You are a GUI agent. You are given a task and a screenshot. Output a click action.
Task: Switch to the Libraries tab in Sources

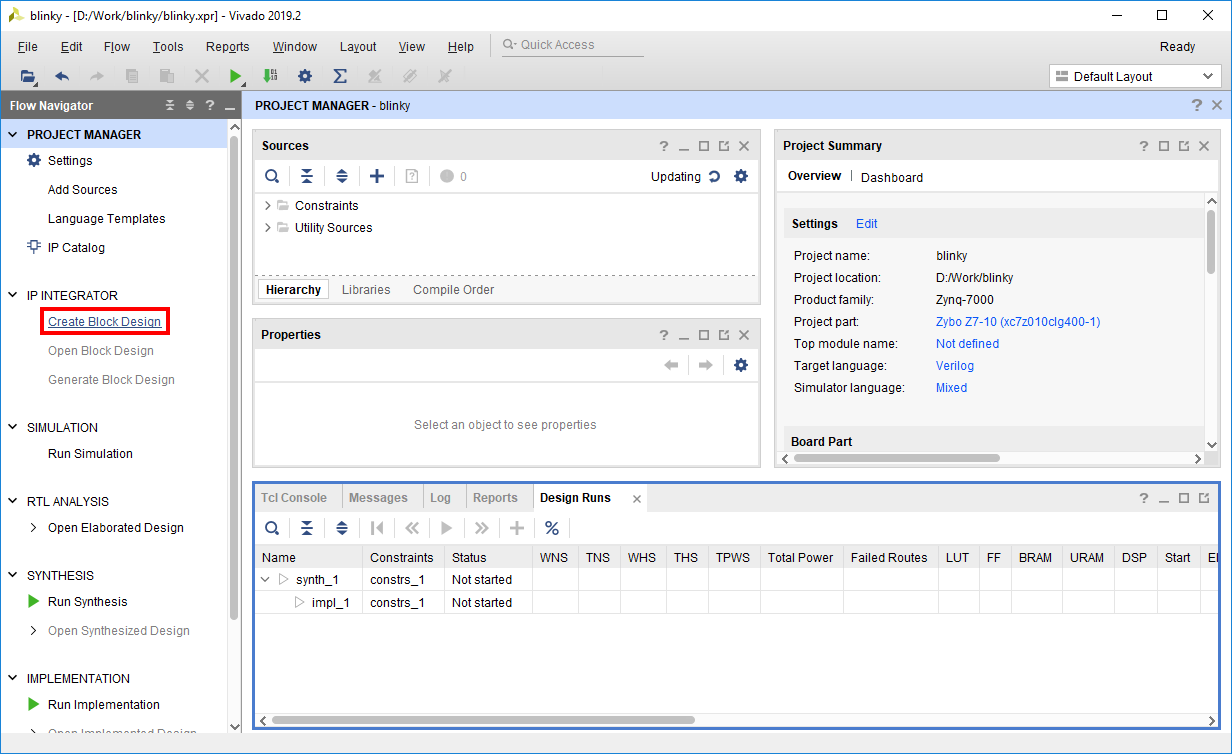pyautogui.click(x=366, y=290)
